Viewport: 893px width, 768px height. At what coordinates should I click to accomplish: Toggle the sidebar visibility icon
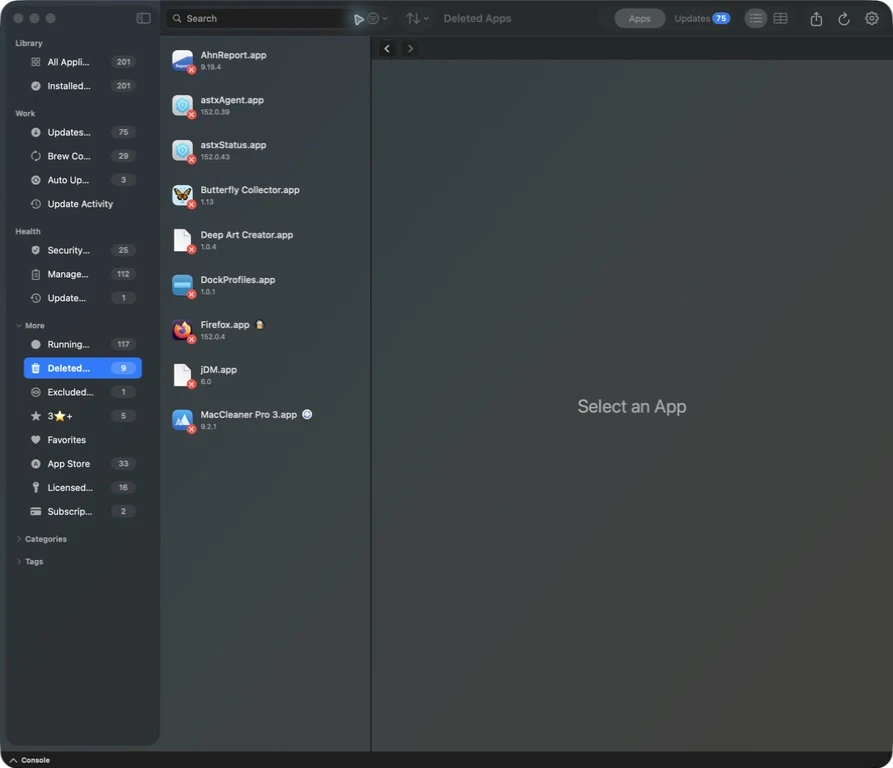point(144,18)
